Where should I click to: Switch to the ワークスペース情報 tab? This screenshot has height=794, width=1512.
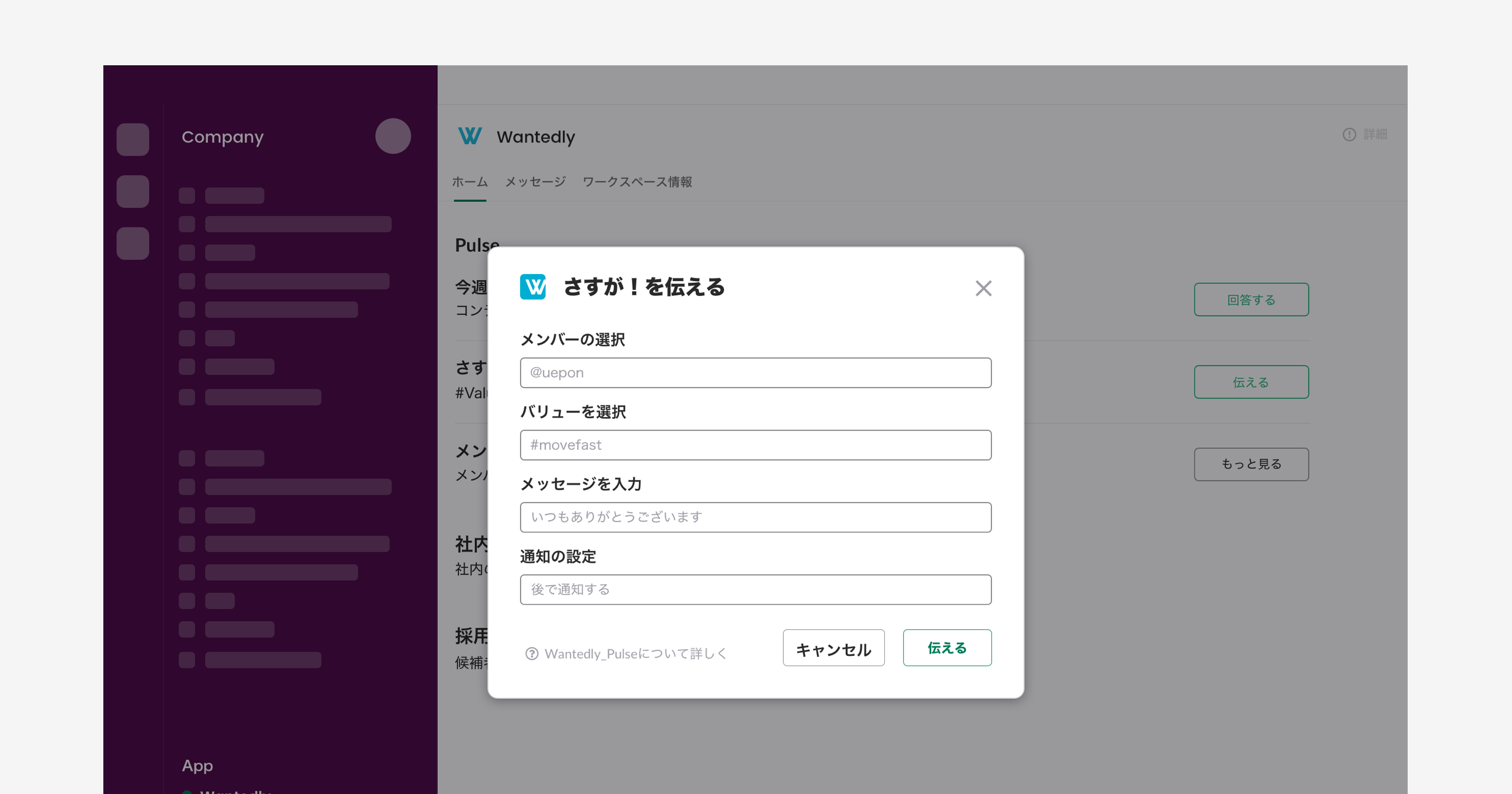637,182
